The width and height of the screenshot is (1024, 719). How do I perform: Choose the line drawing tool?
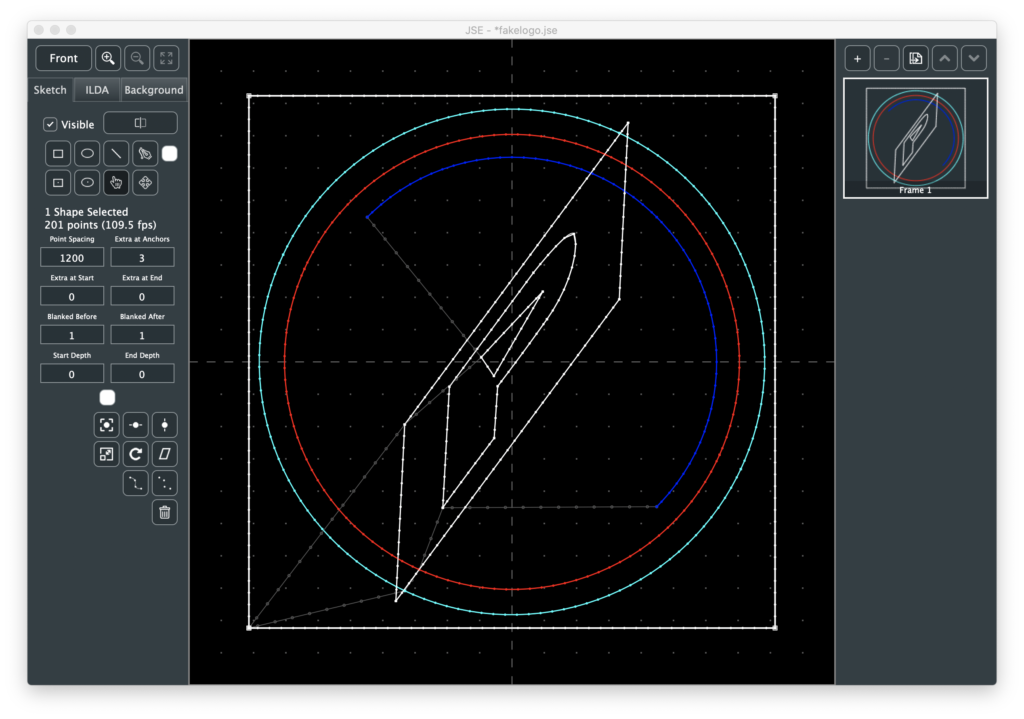tap(117, 154)
